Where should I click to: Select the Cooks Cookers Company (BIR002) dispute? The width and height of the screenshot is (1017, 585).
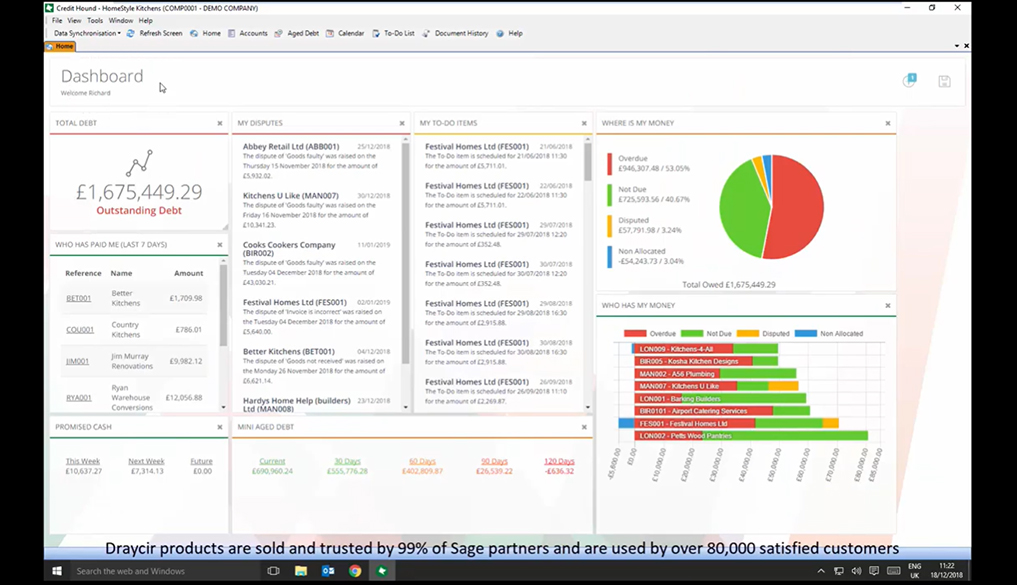click(317, 263)
